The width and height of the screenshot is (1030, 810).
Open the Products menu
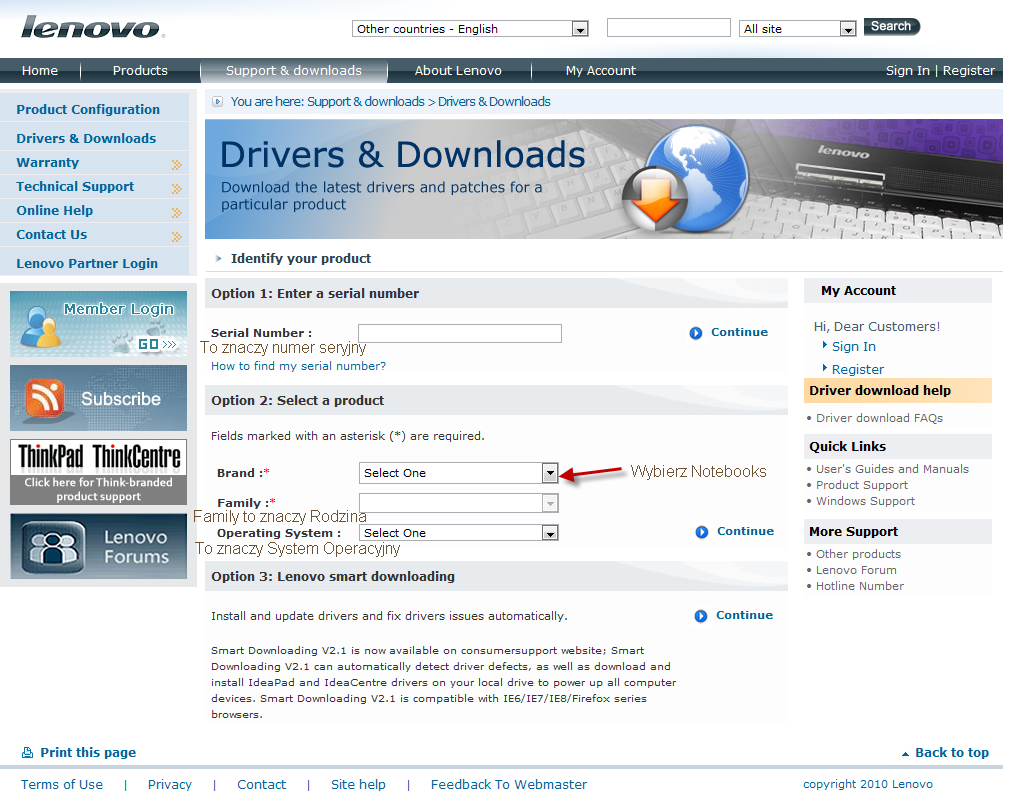pos(140,70)
